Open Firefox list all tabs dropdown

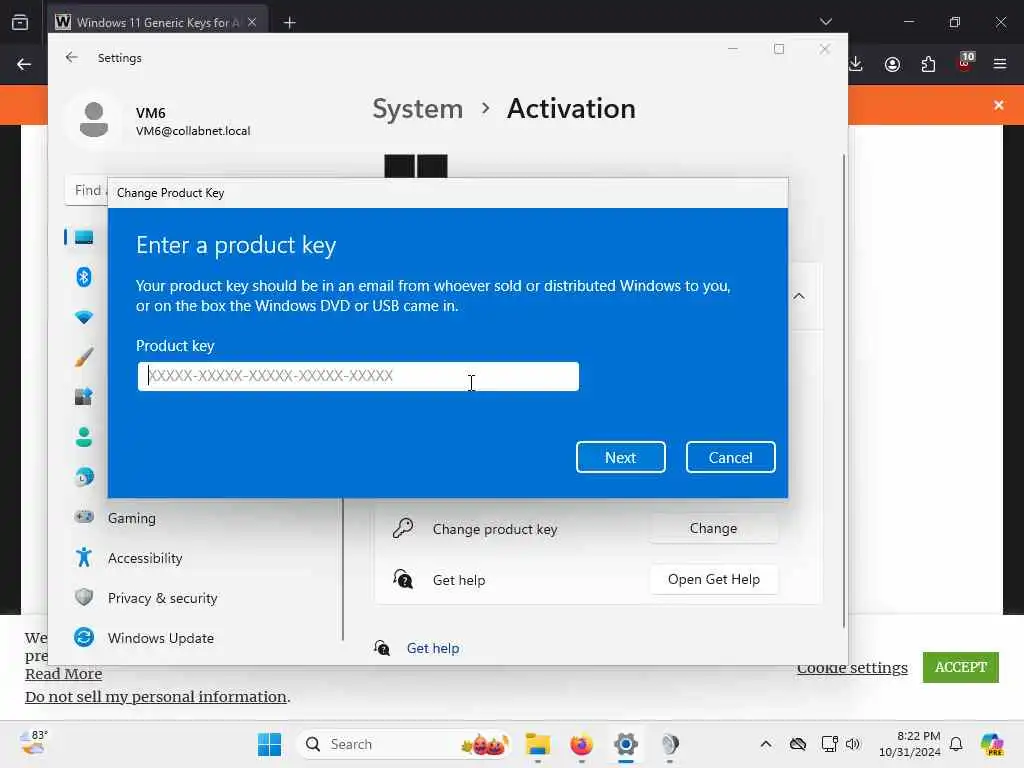(x=825, y=22)
